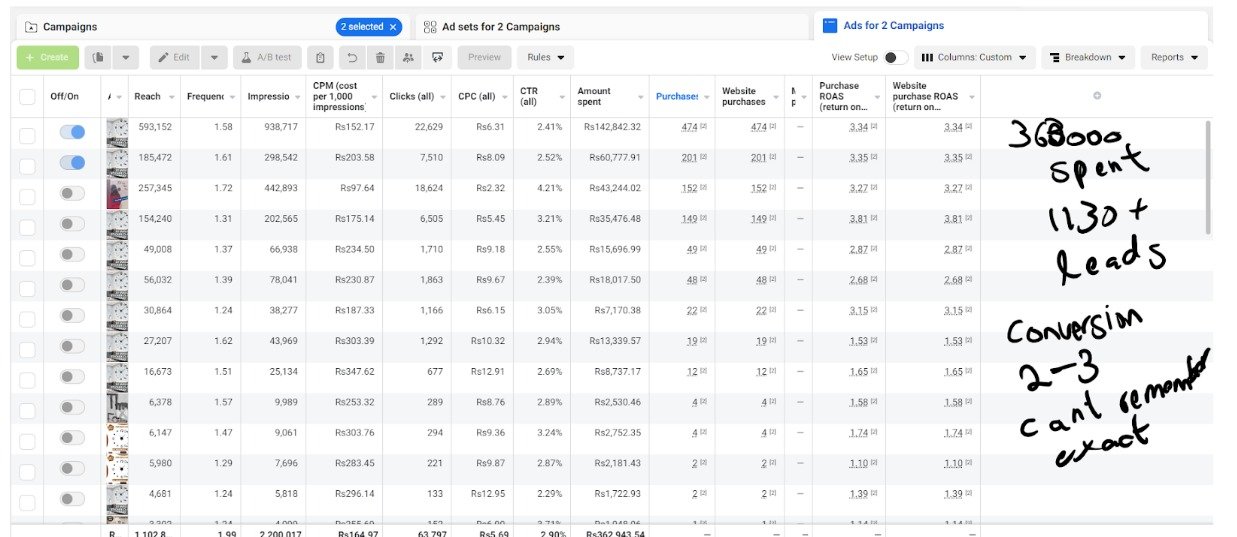
Task: Clear the '2 selected' filter with X
Action: click(393, 27)
